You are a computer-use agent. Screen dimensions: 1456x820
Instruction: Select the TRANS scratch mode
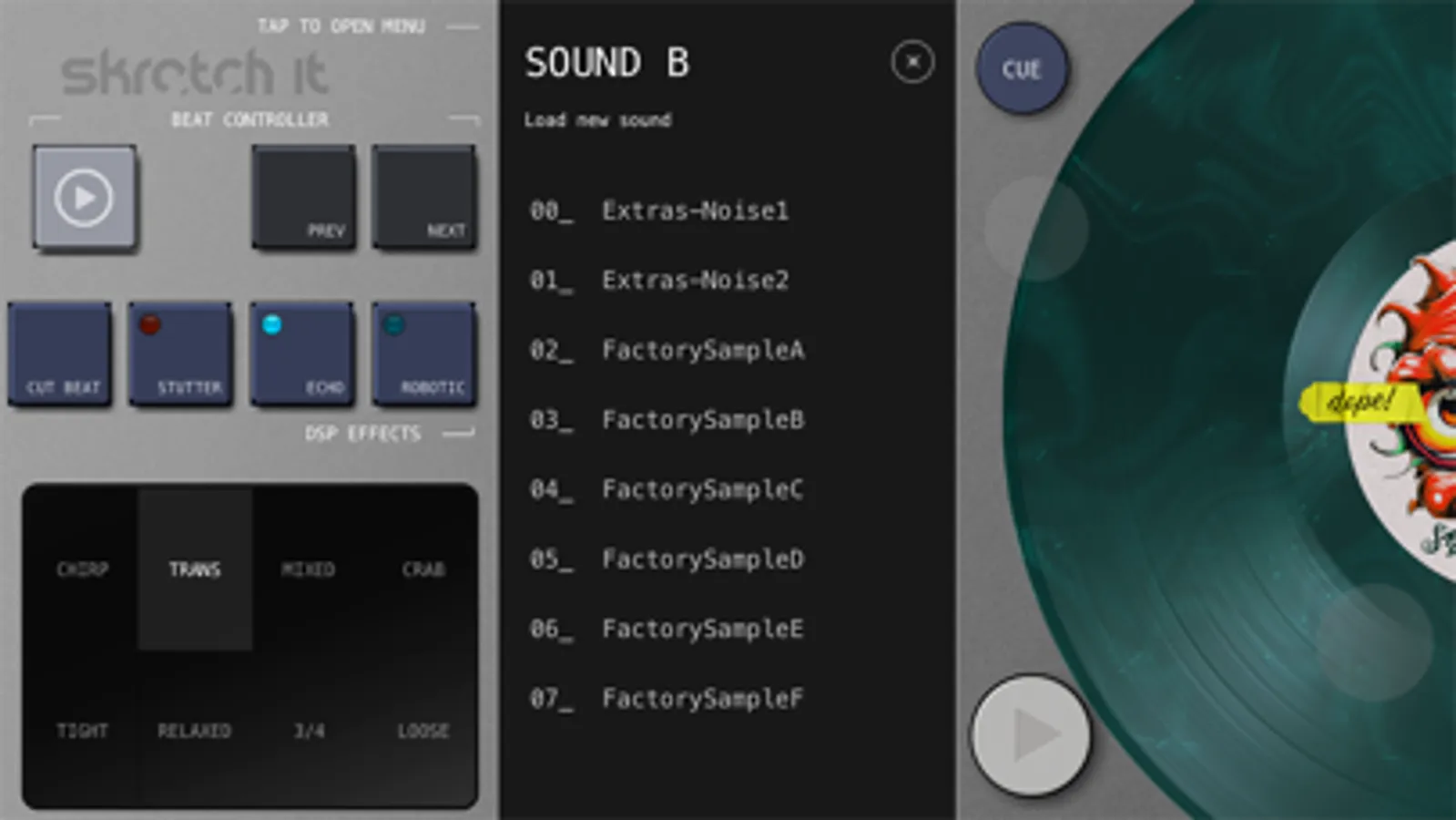click(x=195, y=569)
